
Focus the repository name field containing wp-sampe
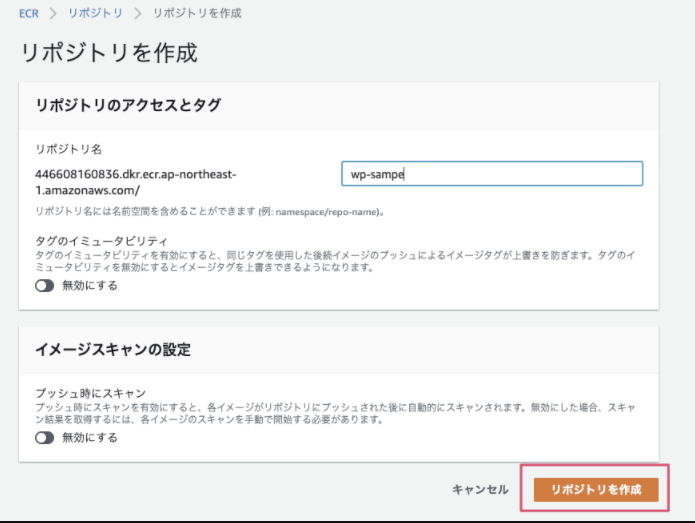pos(491,174)
